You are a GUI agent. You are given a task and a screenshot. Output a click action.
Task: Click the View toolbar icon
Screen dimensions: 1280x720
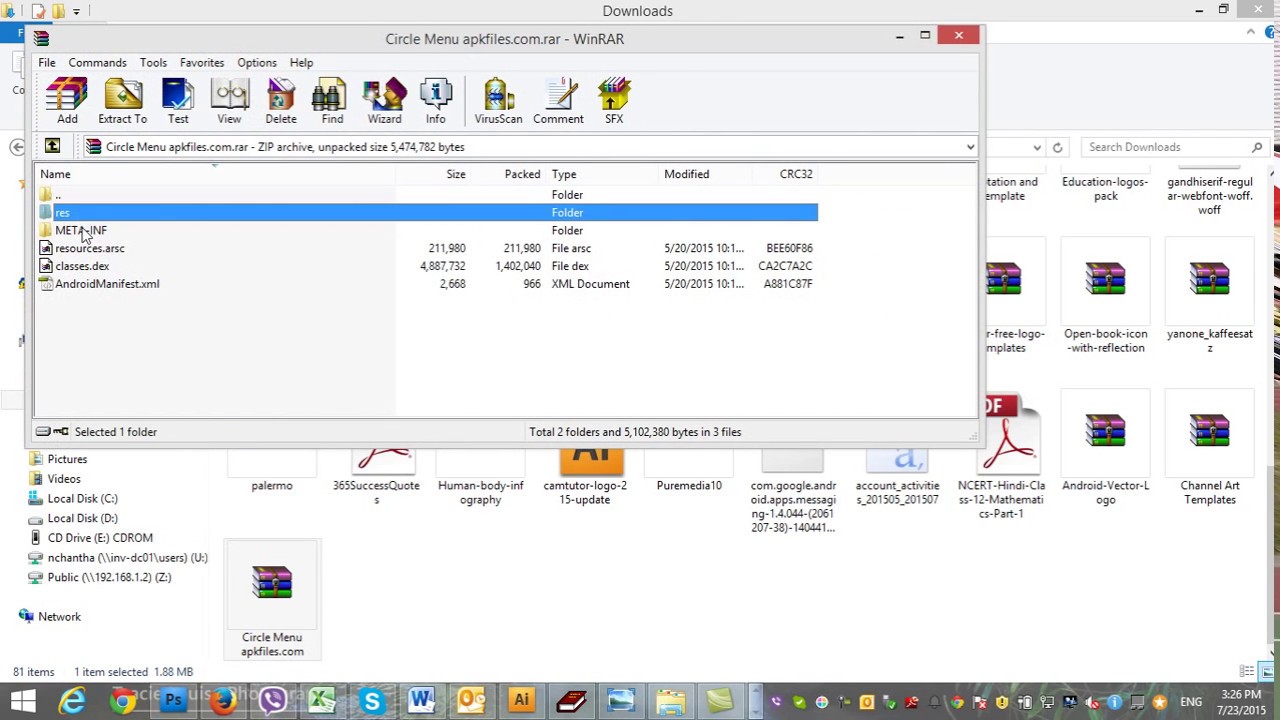pyautogui.click(x=229, y=101)
